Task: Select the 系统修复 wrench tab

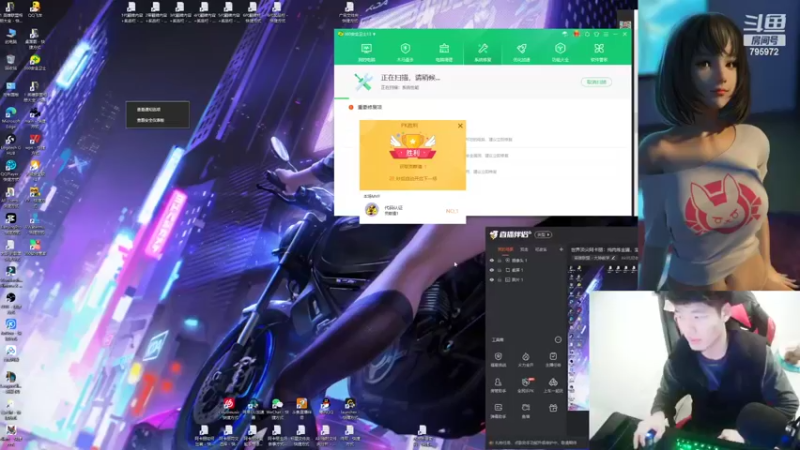Action: point(483,53)
